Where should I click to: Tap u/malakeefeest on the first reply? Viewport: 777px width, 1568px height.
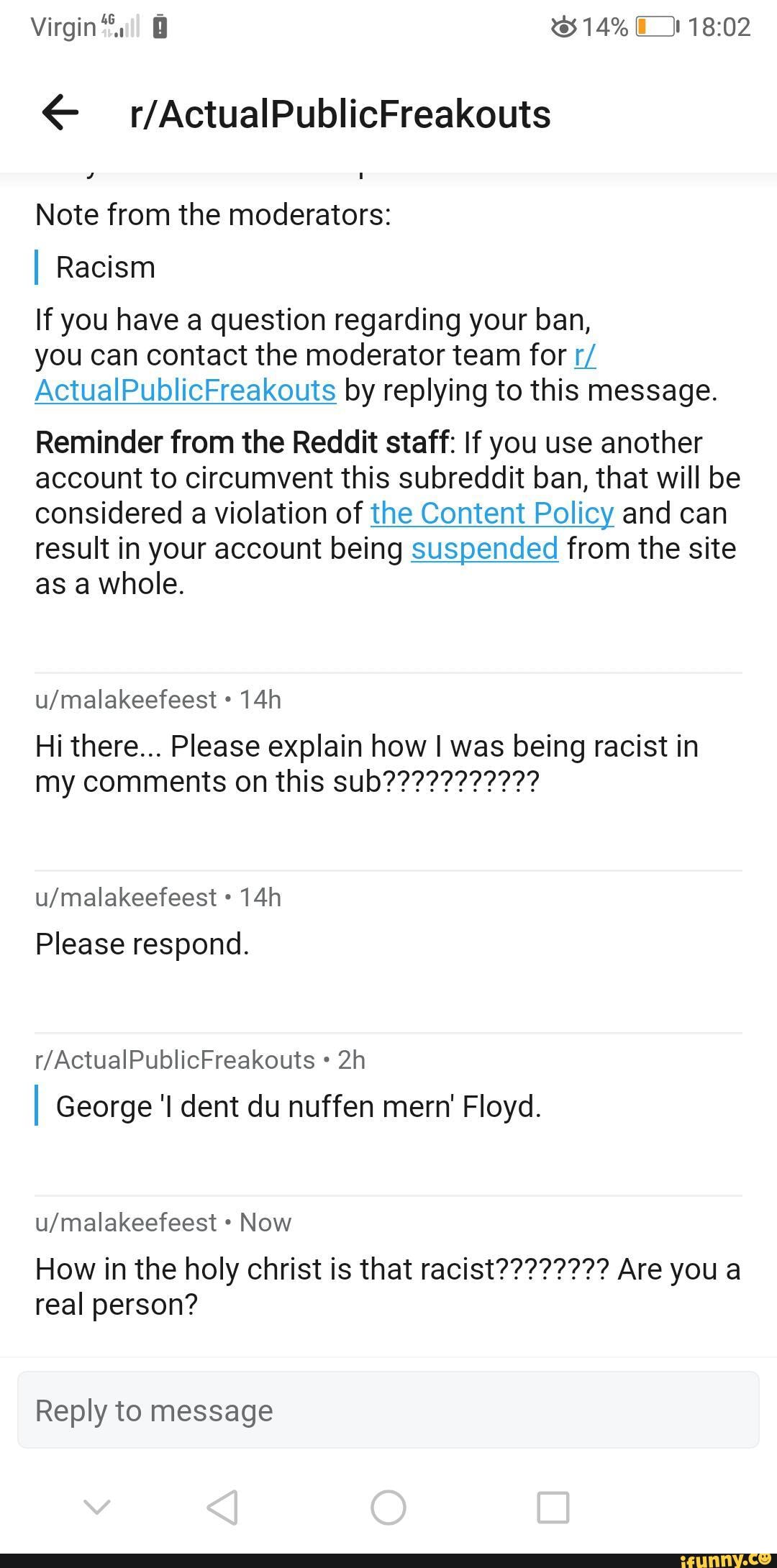pos(126,699)
